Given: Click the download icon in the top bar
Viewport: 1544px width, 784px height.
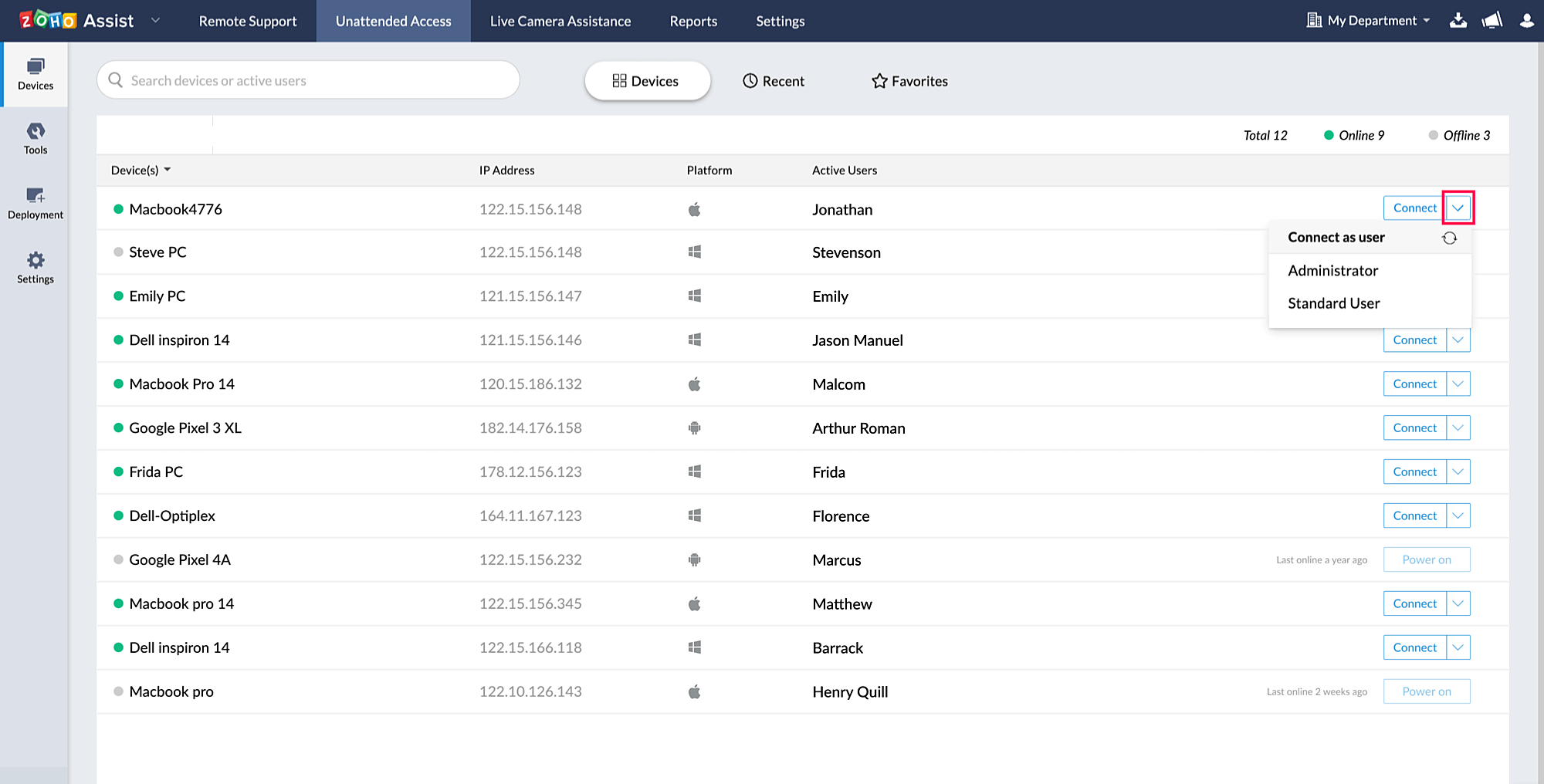Looking at the screenshot, I should click(x=1458, y=21).
